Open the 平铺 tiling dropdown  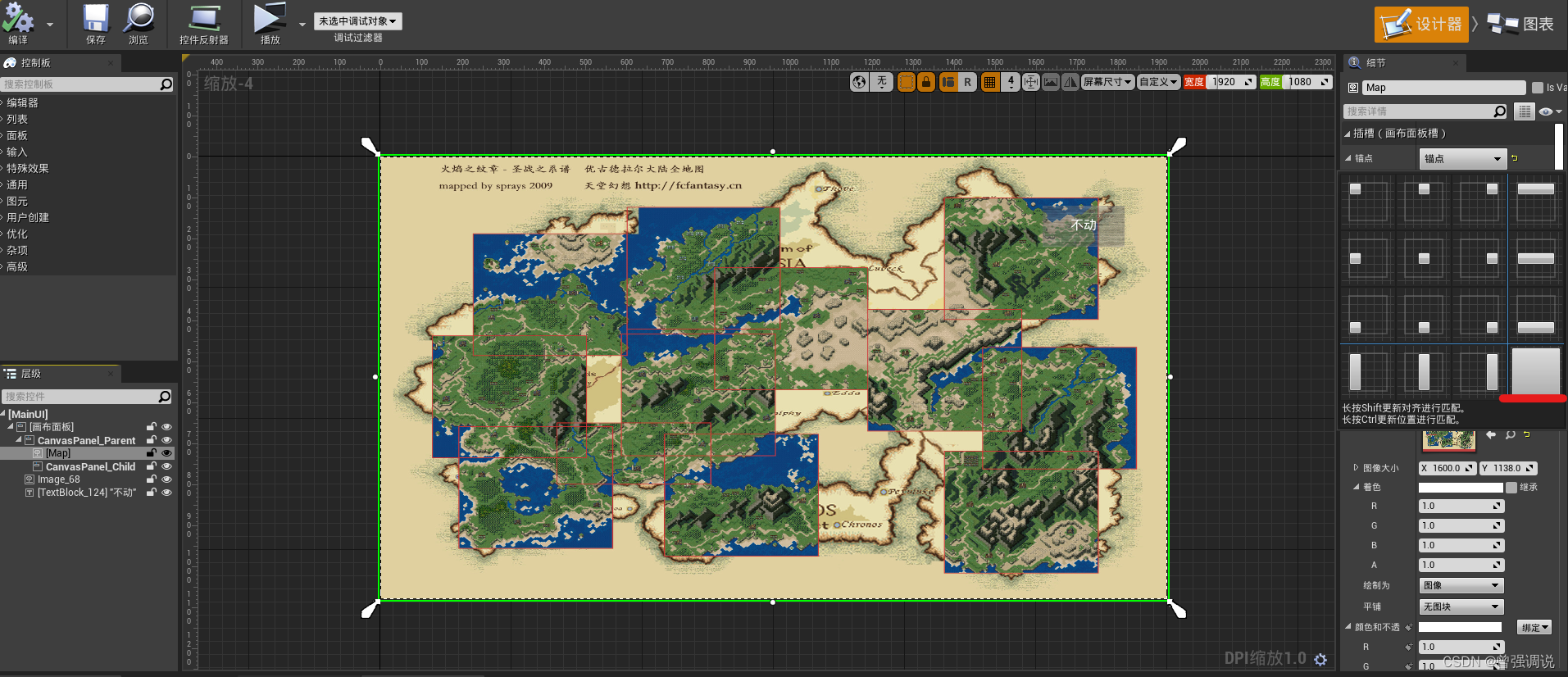pyautogui.click(x=1461, y=607)
